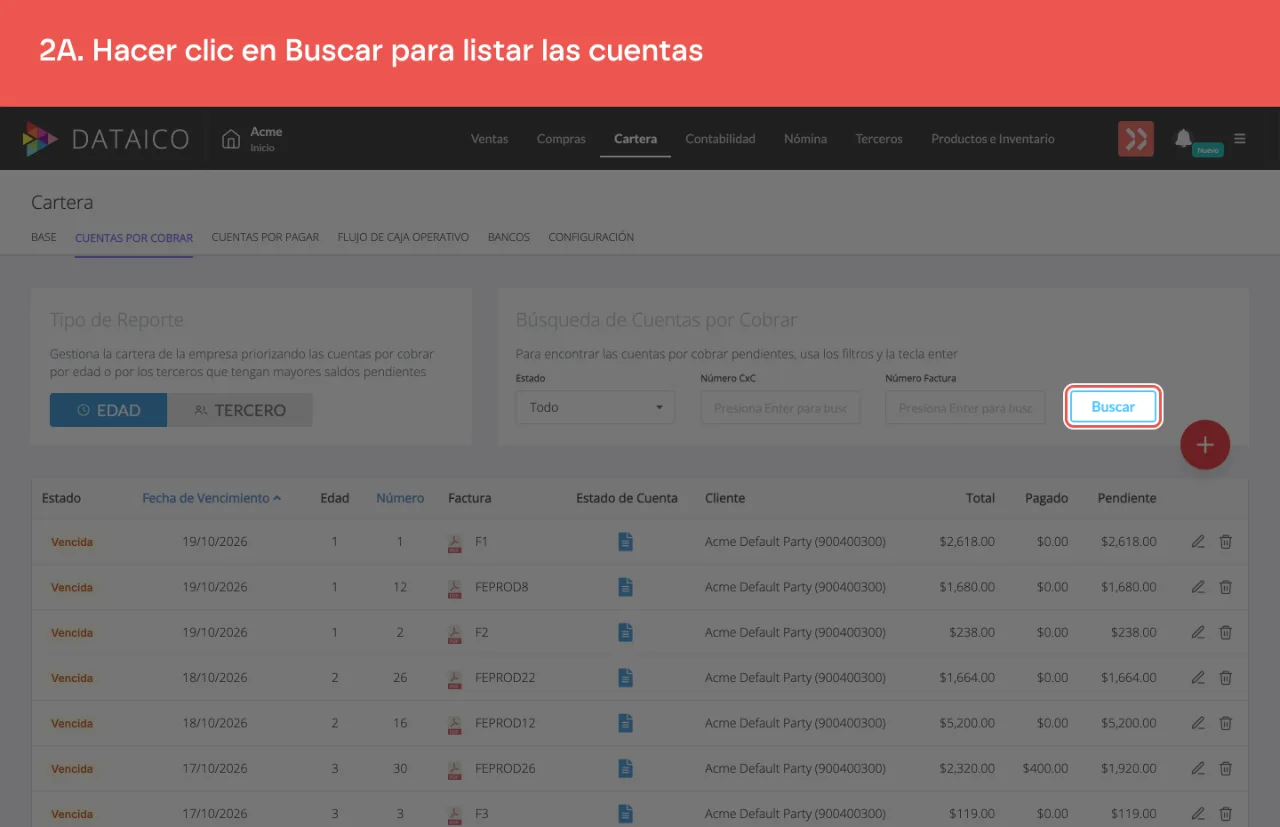This screenshot has height=827, width=1280.
Task: Edit the F1 receivable row
Action: pyautogui.click(x=1198, y=542)
